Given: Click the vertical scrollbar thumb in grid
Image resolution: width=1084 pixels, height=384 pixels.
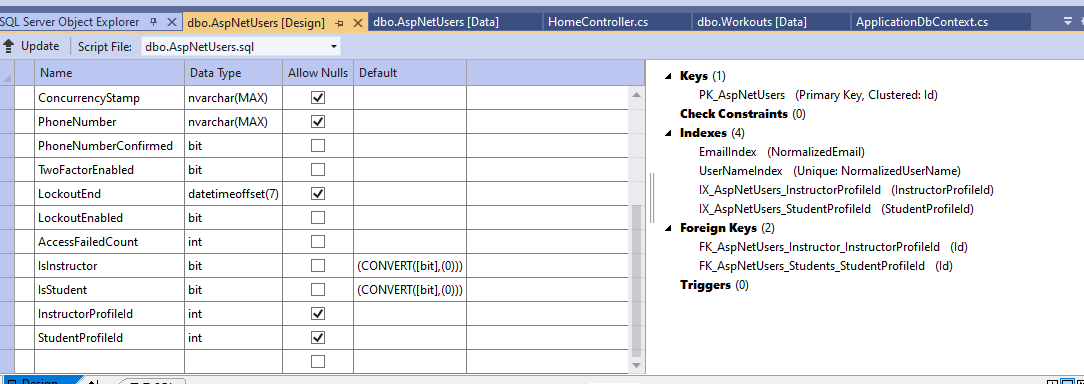Looking at the screenshot, I should [x=636, y=281].
